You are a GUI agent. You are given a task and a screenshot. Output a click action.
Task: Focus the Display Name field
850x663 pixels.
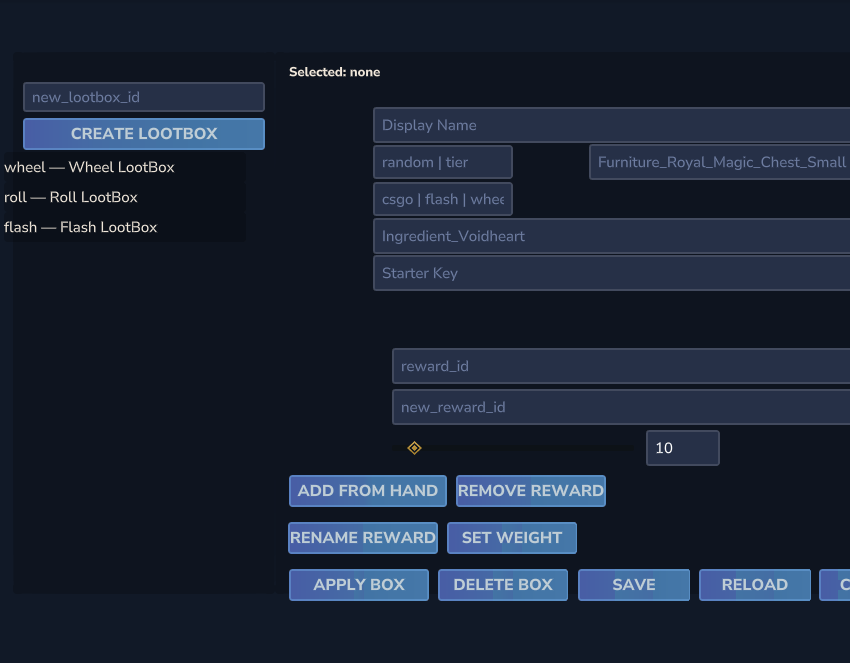coord(611,125)
